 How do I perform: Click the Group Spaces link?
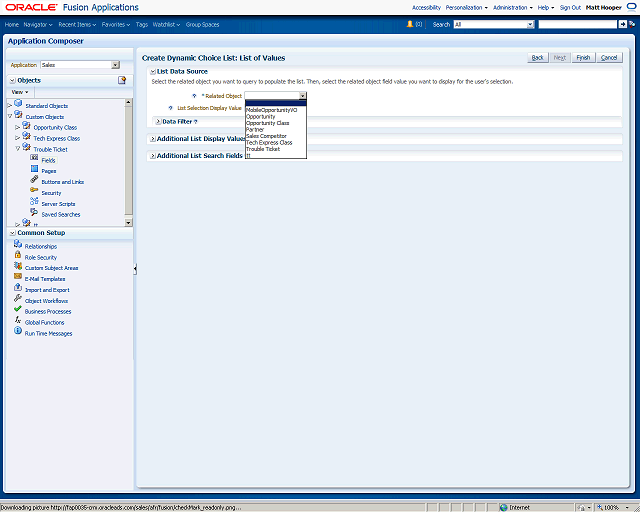pos(202,24)
